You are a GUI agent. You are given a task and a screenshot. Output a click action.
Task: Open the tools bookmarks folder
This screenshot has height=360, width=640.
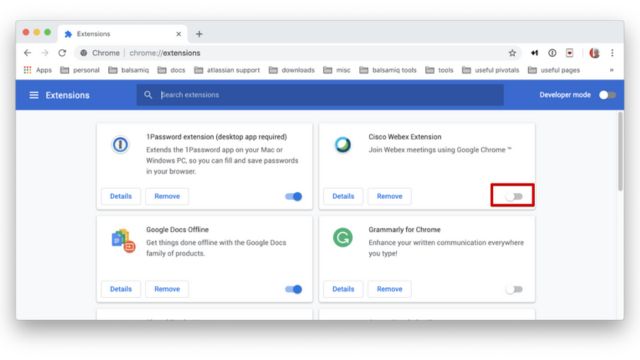[439, 70]
